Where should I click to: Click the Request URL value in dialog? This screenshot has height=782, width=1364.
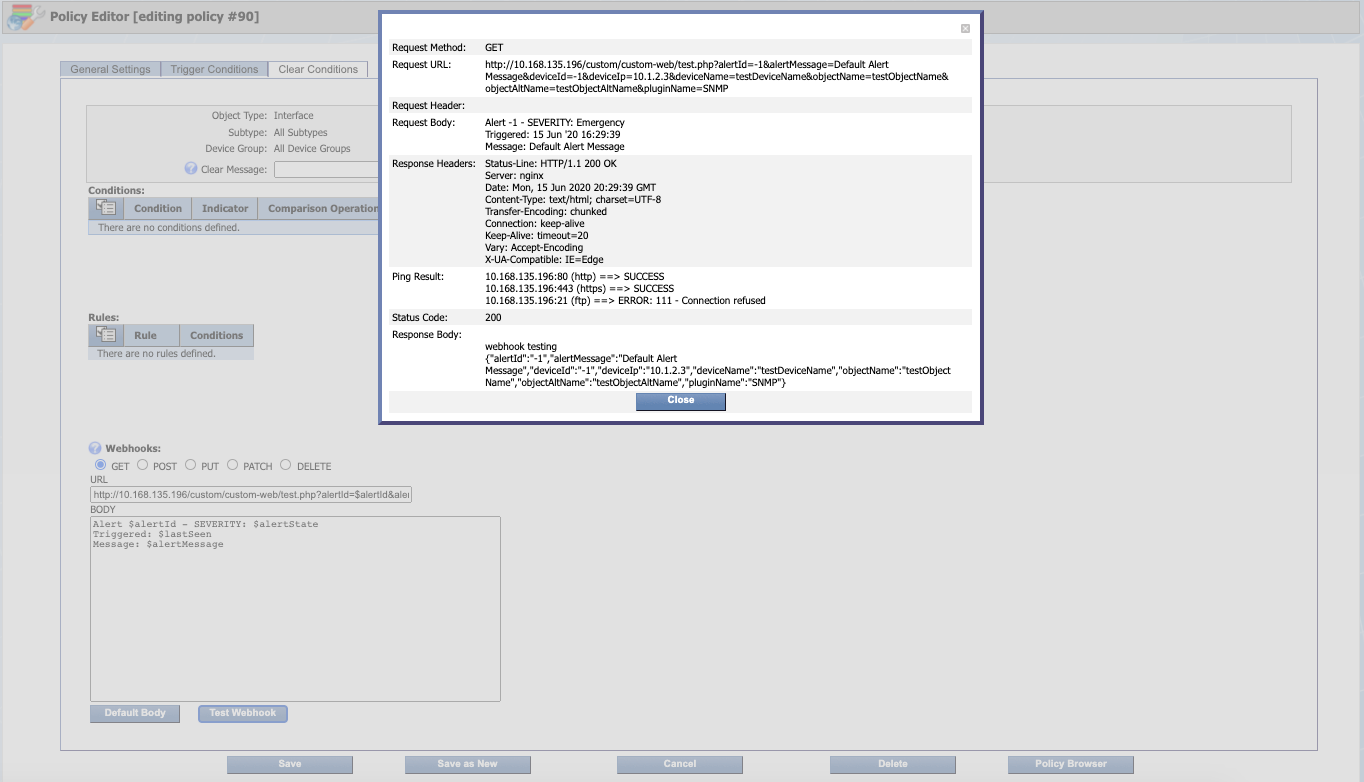[x=716, y=76]
